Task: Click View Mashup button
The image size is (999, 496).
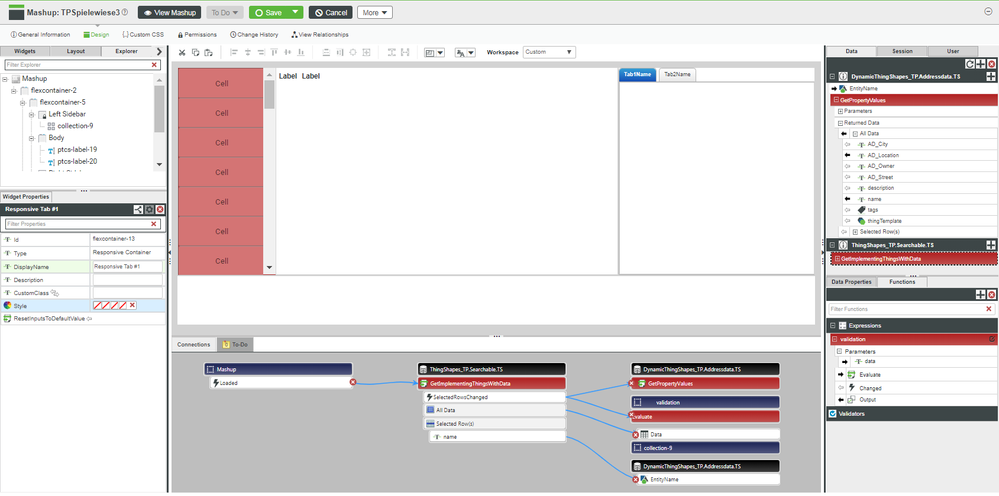Action: point(169,12)
